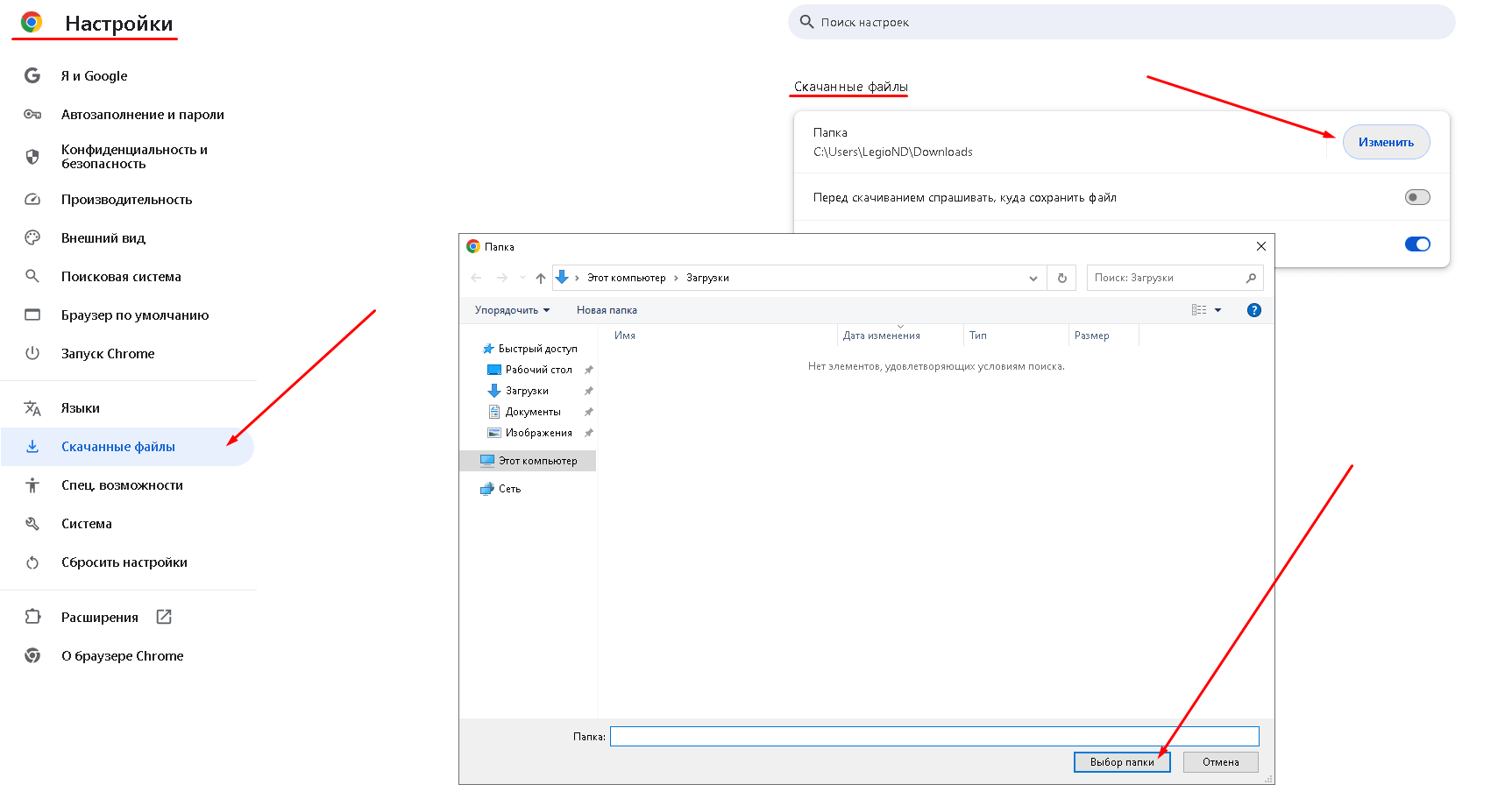
Task: Open help with the blue question mark icon
Action: pos(1254,310)
